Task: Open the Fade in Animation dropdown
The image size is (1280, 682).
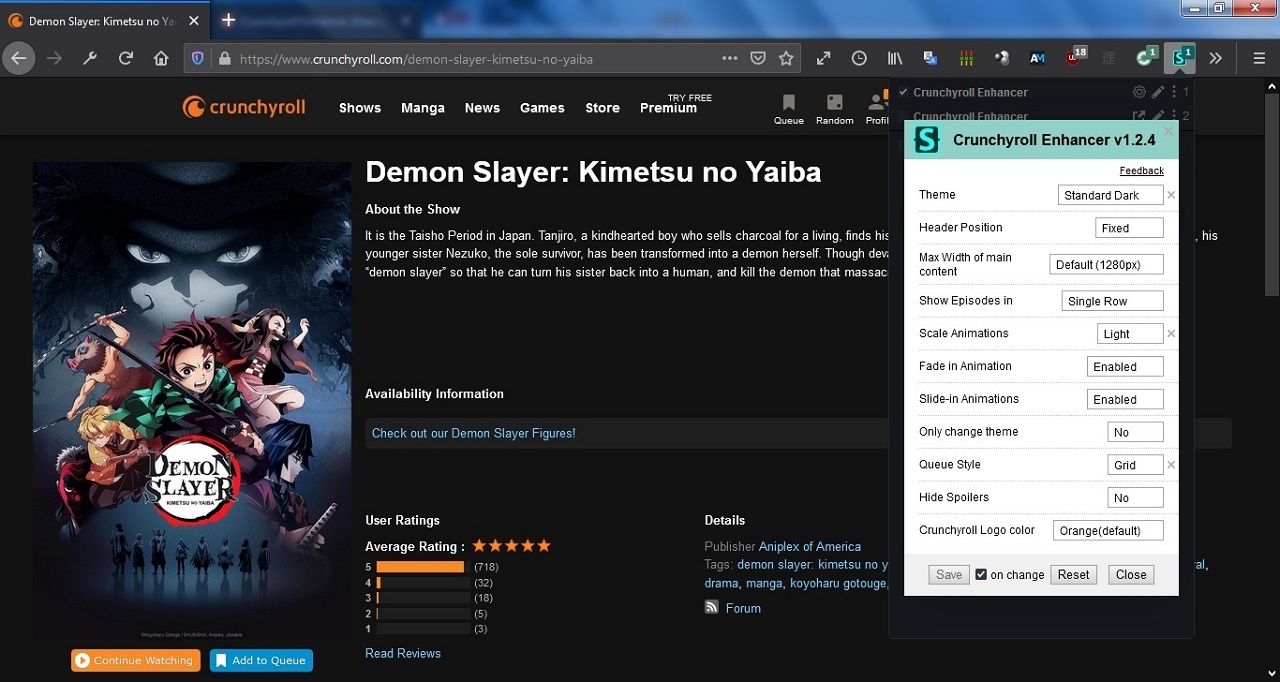Action: click(1125, 366)
